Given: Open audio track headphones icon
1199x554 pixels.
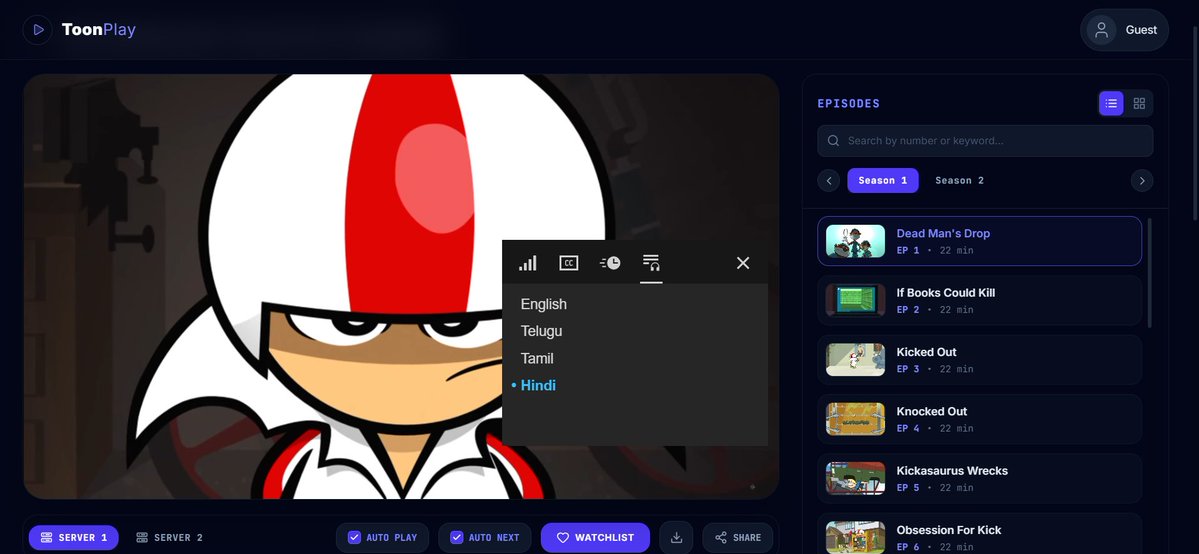Looking at the screenshot, I should click(x=651, y=263).
